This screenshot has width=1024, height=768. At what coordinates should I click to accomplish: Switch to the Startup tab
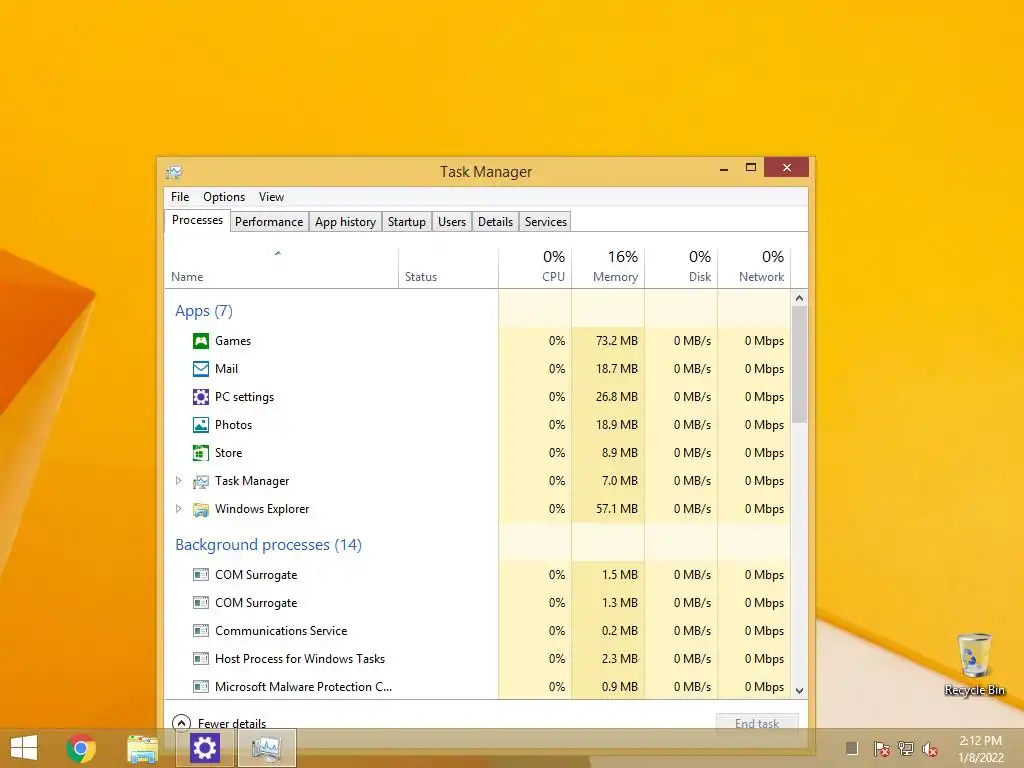point(407,222)
